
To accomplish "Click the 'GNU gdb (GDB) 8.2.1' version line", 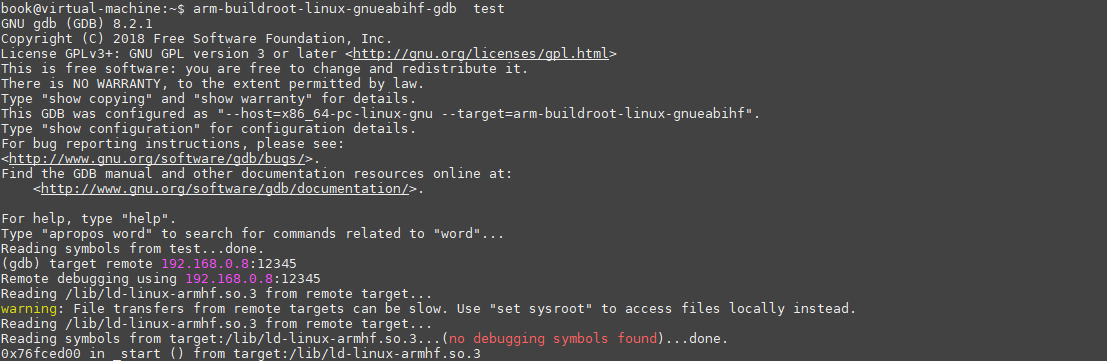I will coord(77,24).
